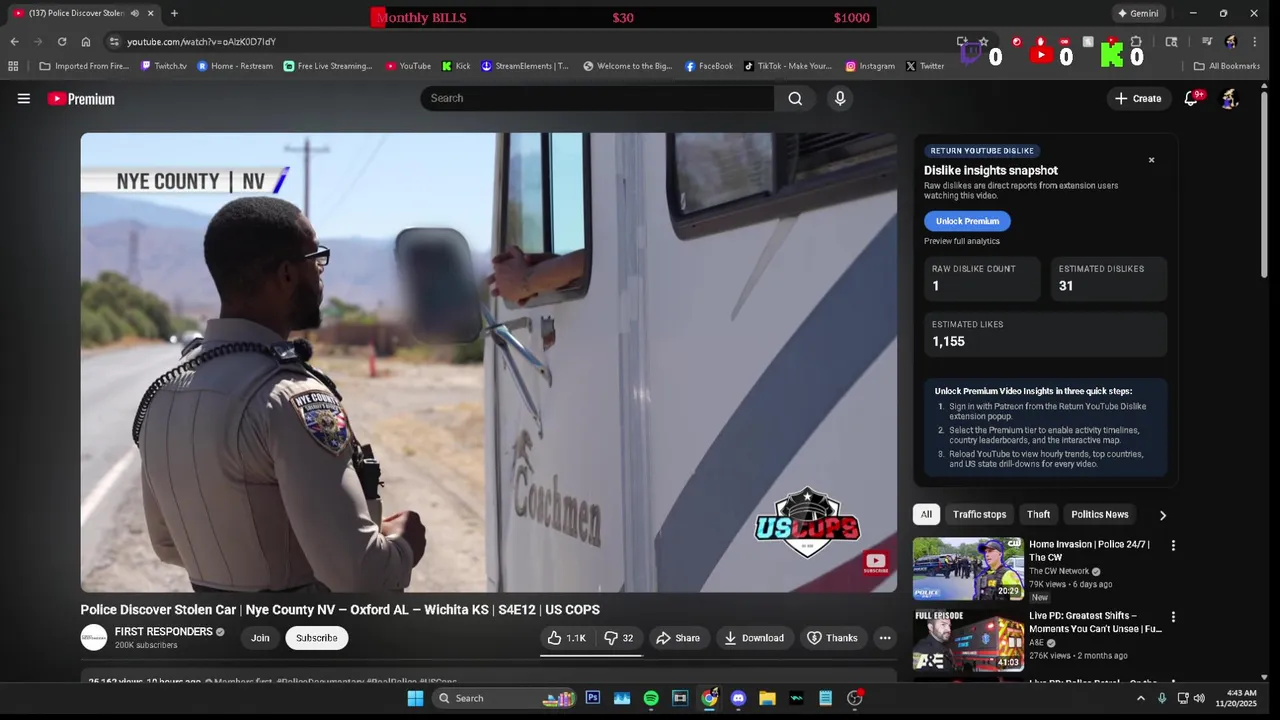
Task: Open FaceBook bookmark
Action: 709,66
